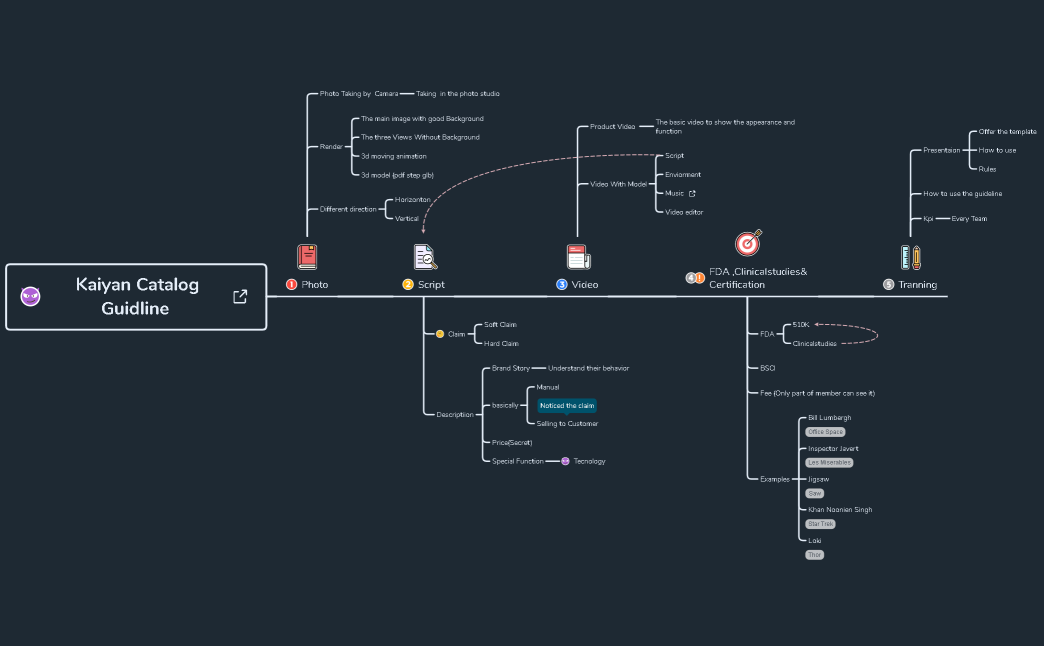Click the purple emoji marker beside Tecnology

click(565, 461)
